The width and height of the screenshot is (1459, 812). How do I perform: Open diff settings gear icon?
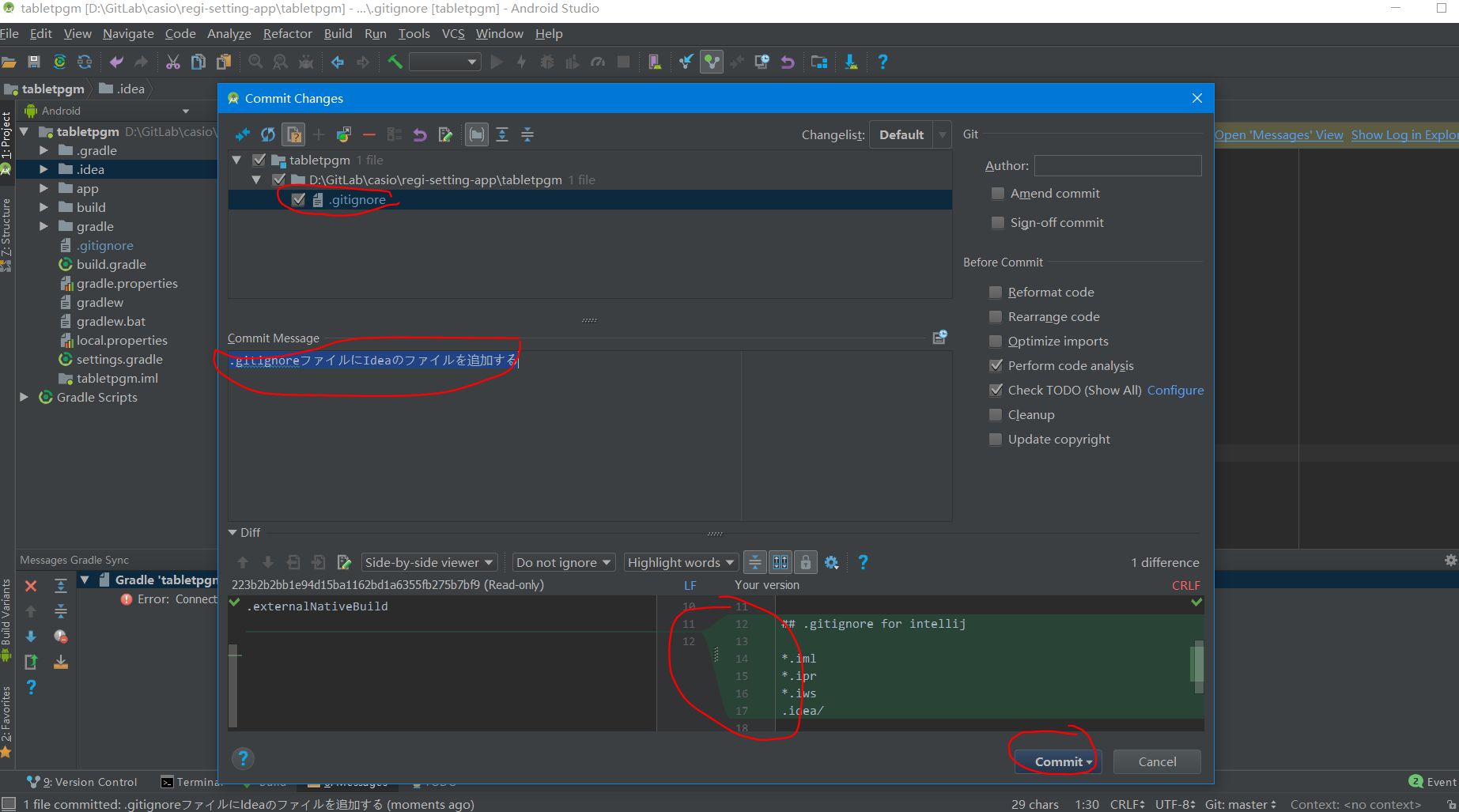click(831, 562)
